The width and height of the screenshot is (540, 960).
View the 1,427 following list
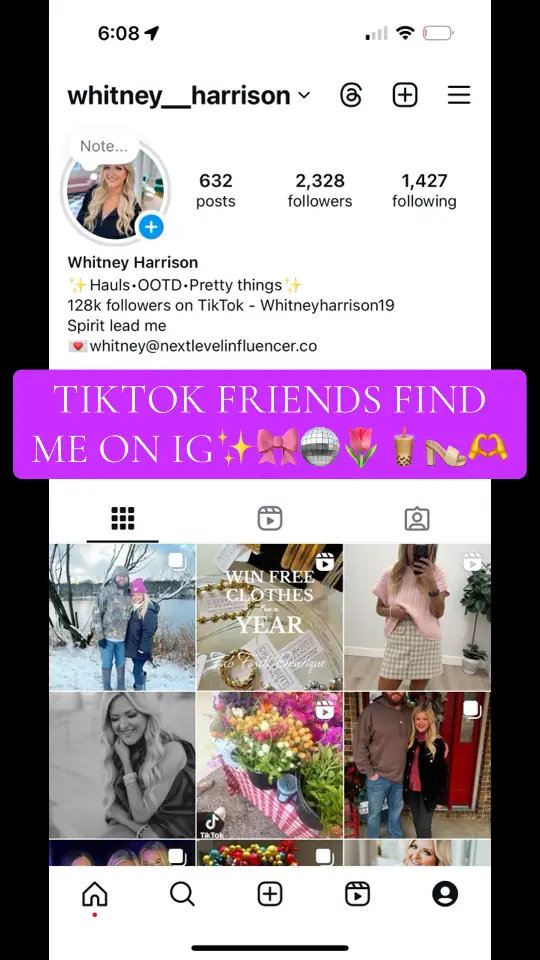pos(424,190)
